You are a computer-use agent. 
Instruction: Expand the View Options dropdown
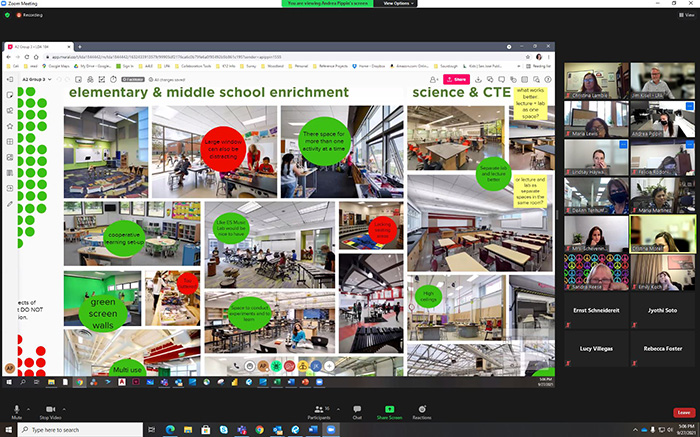coord(399,3)
